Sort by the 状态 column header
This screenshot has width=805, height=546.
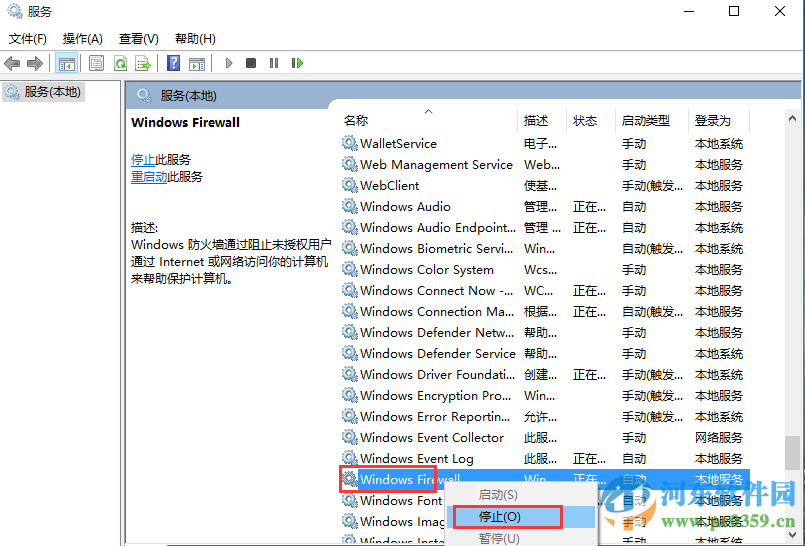pos(590,121)
